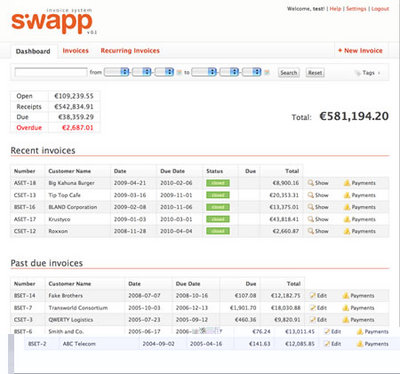
Task: Click due amount €1,901.70
Action: coord(243,308)
